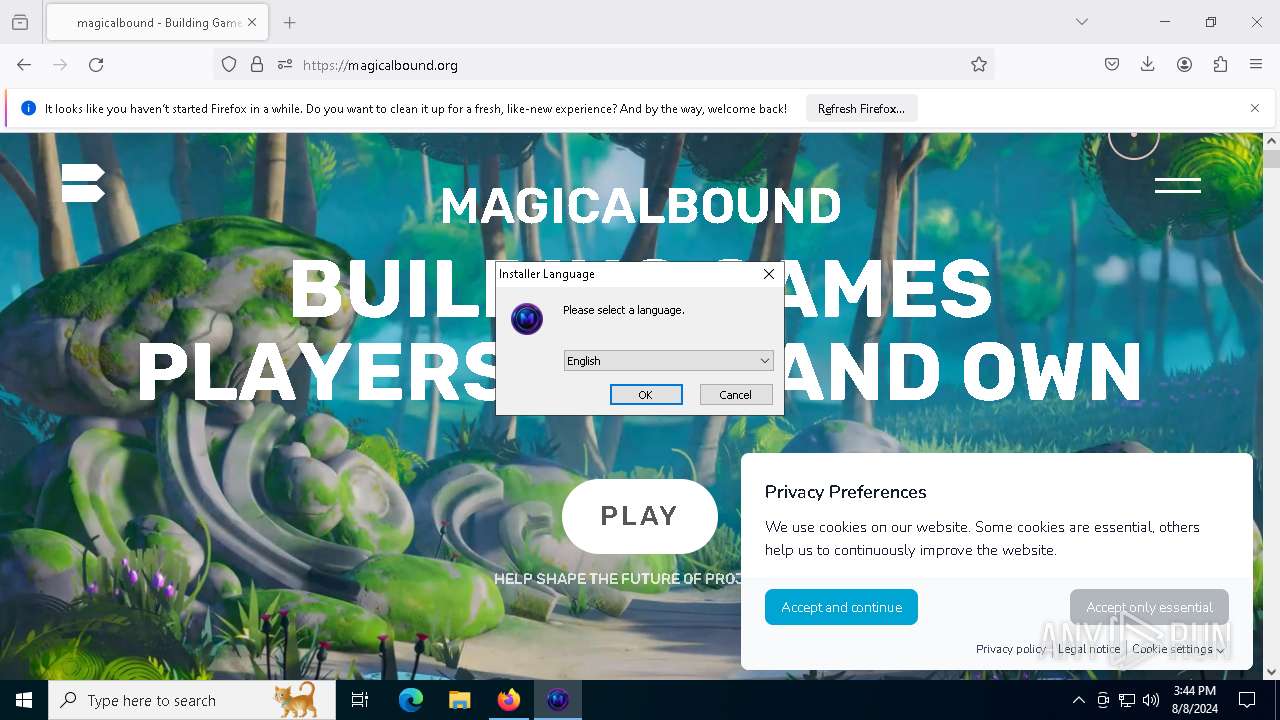Launch Microsoft Edge from taskbar
Screen dimensions: 1280x720
[411, 700]
